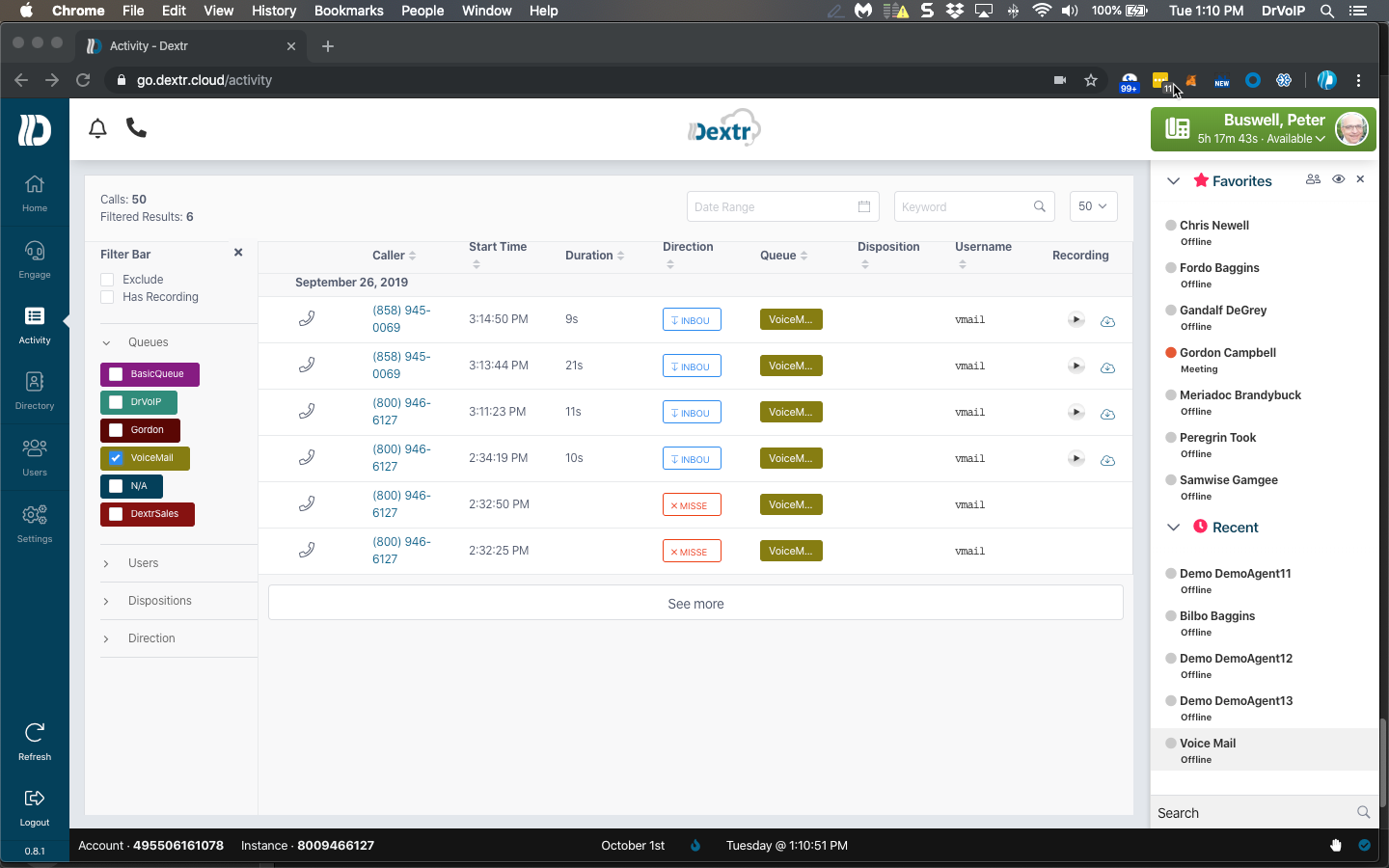
Task: Check the DextrSales queue filter
Action: (x=116, y=514)
